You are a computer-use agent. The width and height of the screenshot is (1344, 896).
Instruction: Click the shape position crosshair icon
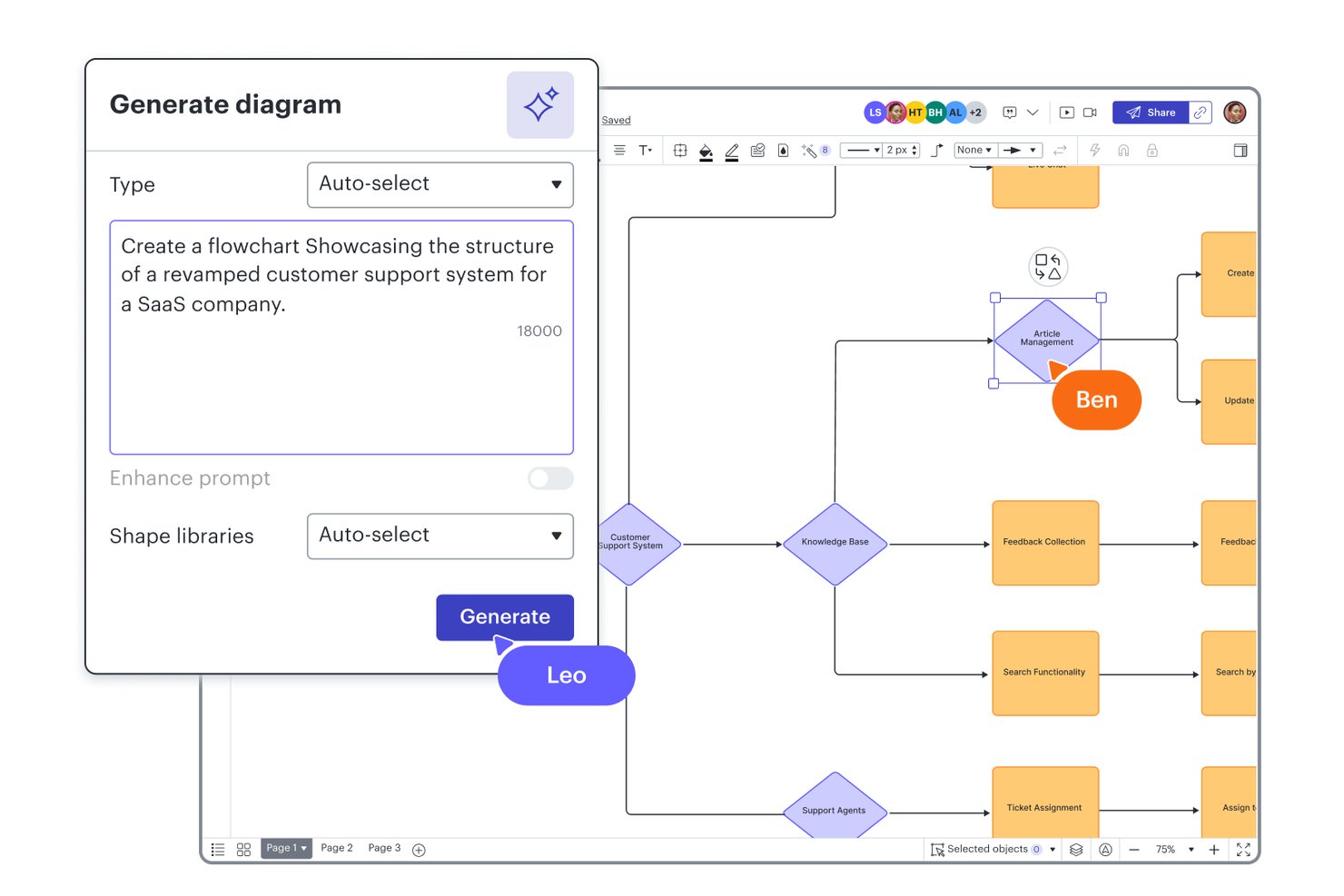(x=680, y=151)
